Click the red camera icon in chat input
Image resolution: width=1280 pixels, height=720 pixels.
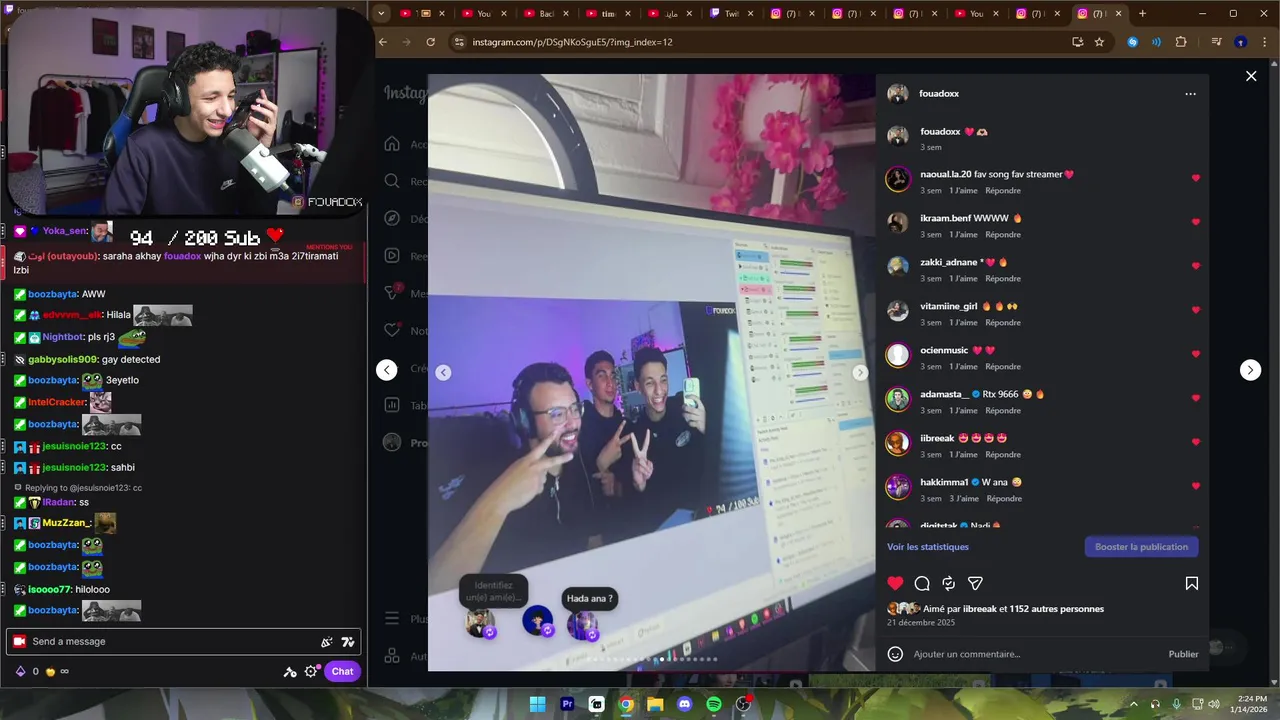coord(19,642)
